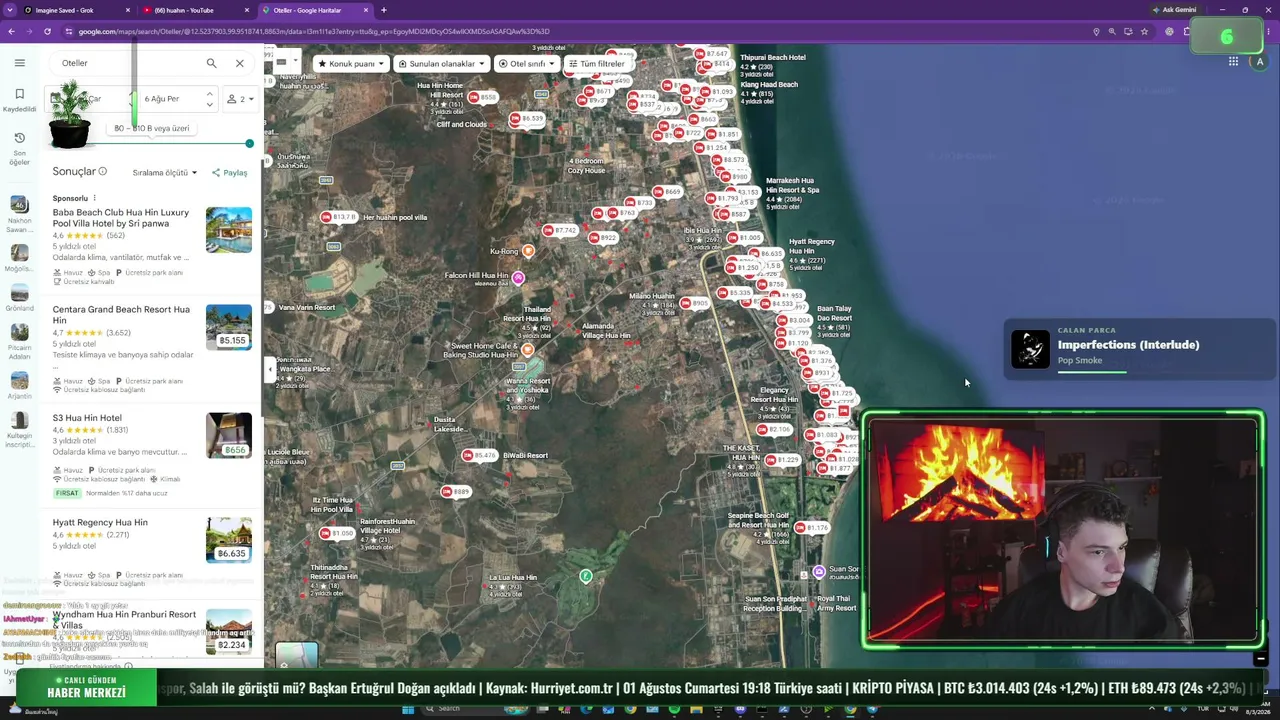
Task: Open Baba Beach Club Hua Hin listing
Action: pos(121,218)
